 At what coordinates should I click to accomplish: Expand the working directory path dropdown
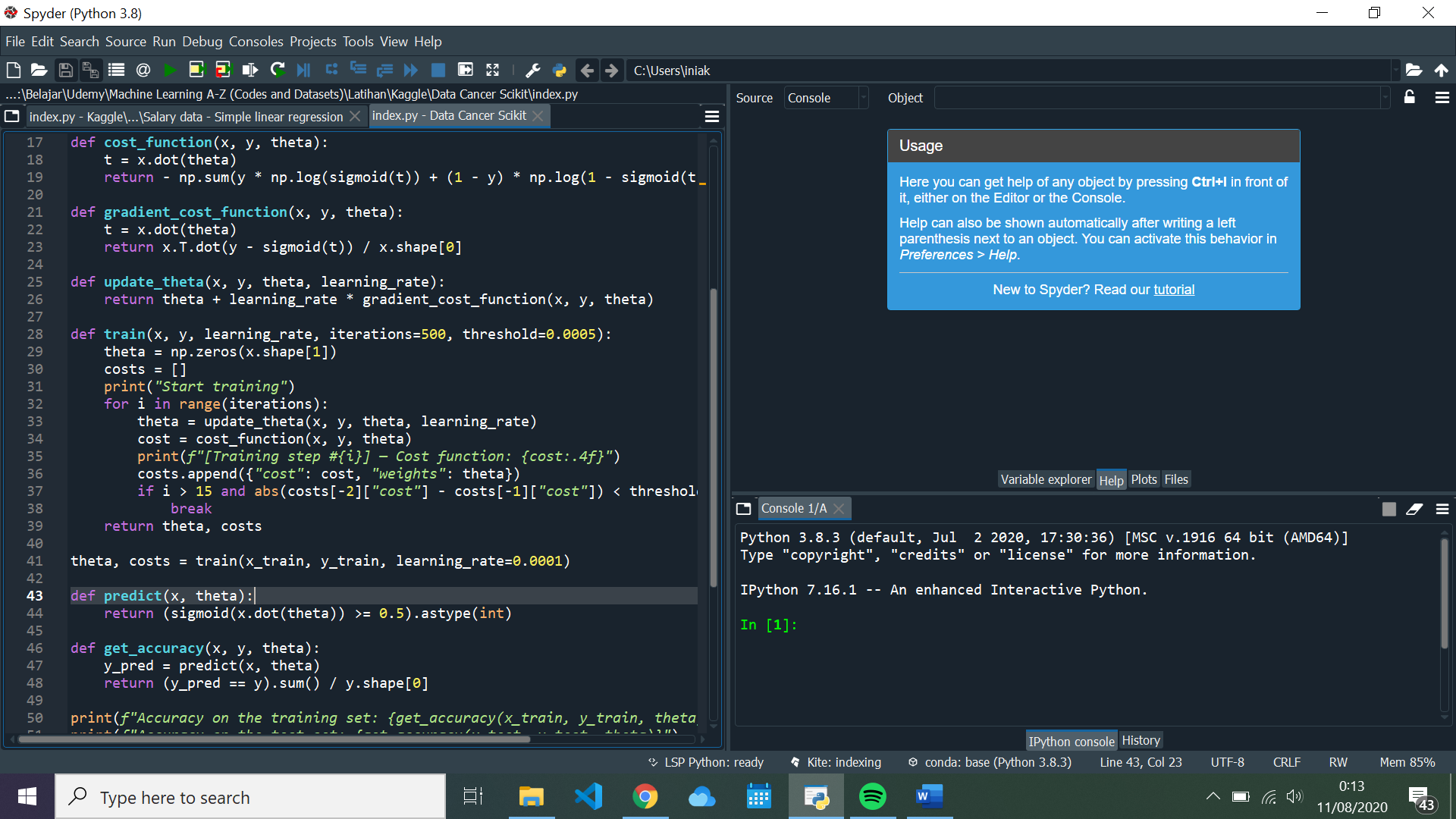pyautogui.click(x=1395, y=71)
